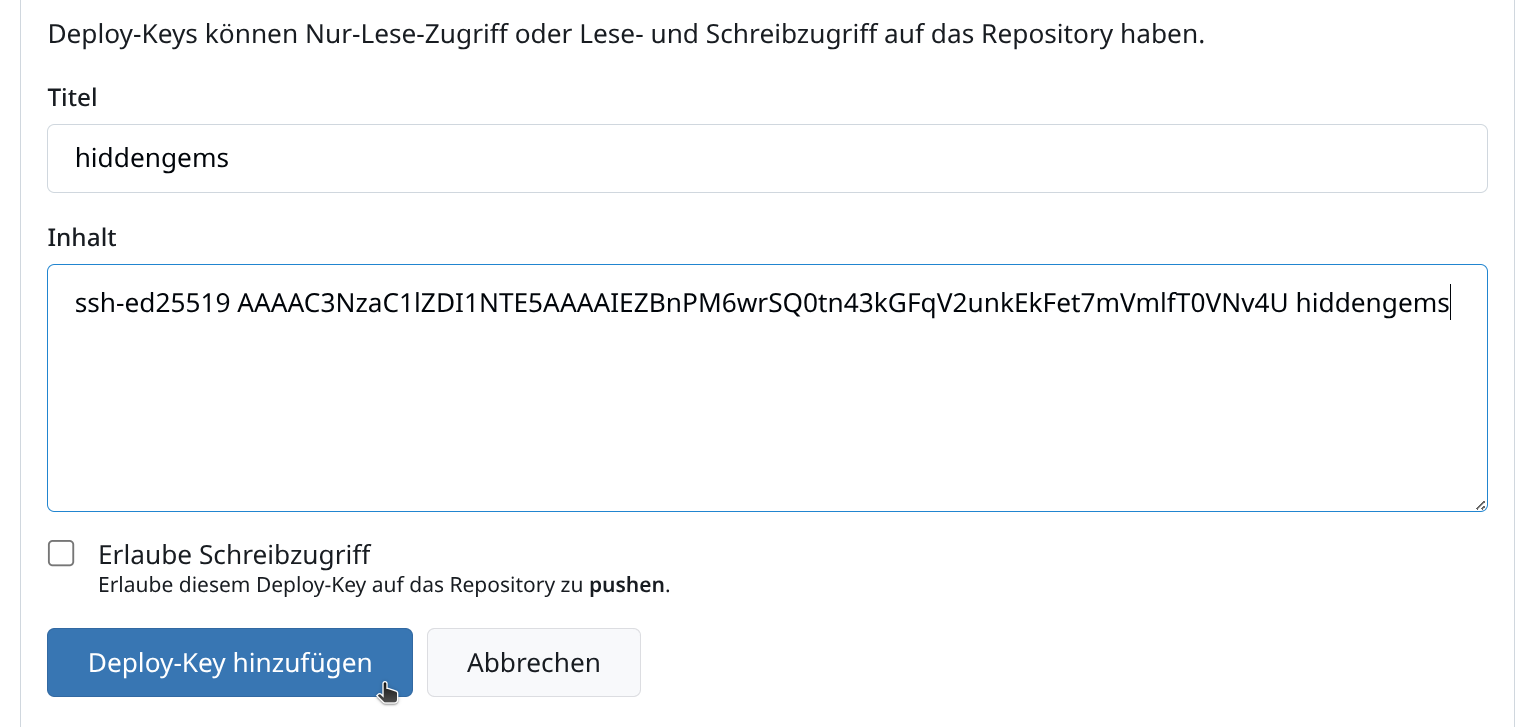Click the Deploy-Keys description sentence at top
This screenshot has height=727, width=1539.
click(626, 35)
